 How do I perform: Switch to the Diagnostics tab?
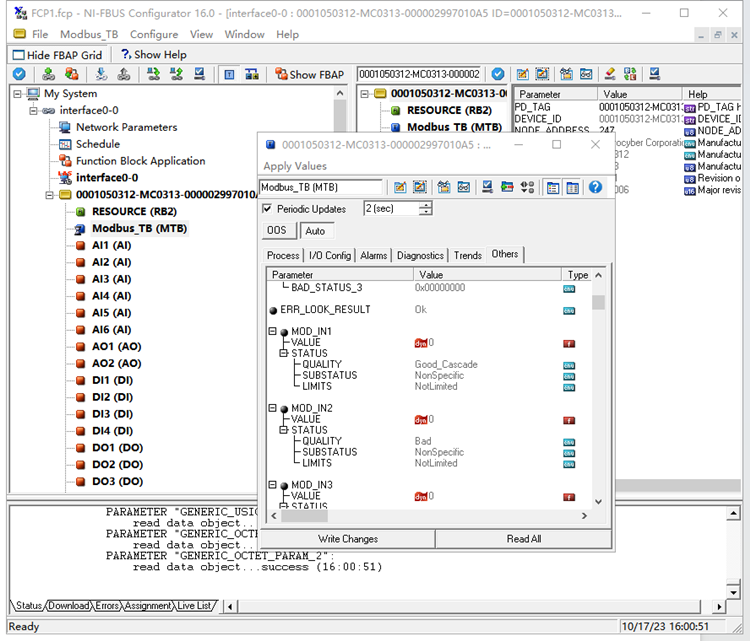coord(420,255)
